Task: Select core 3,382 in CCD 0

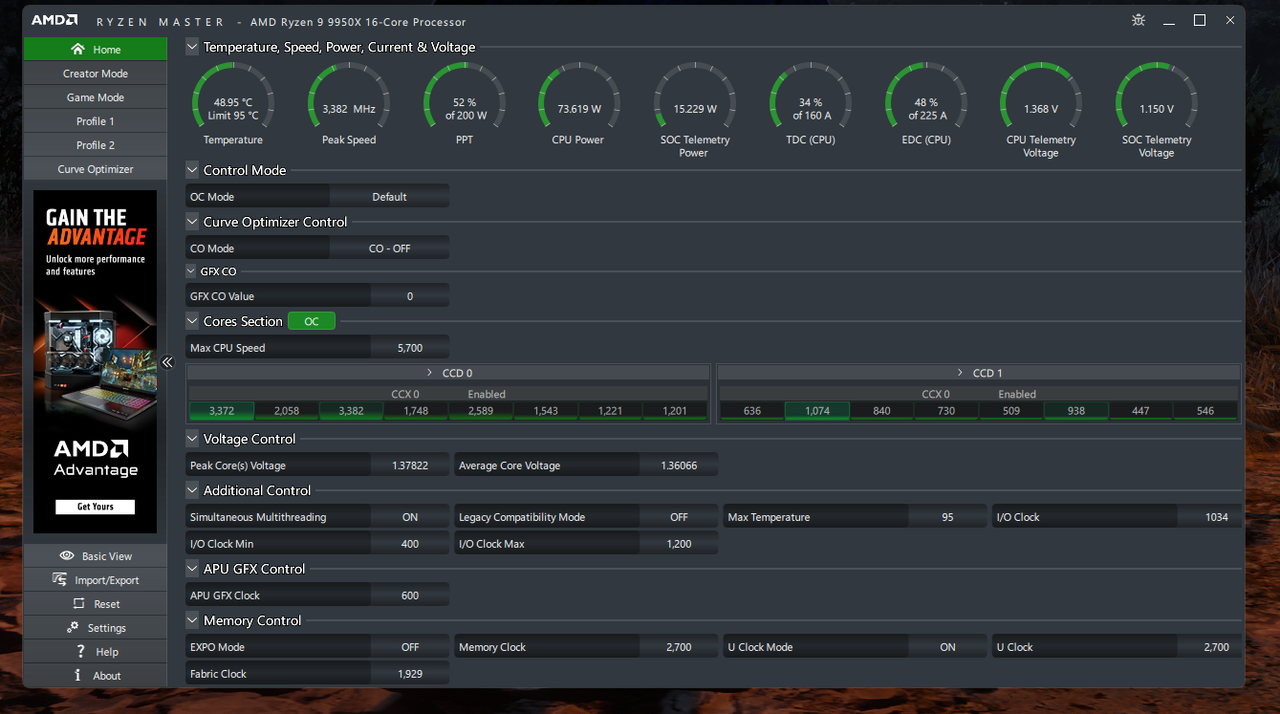Action: point(351,411)
